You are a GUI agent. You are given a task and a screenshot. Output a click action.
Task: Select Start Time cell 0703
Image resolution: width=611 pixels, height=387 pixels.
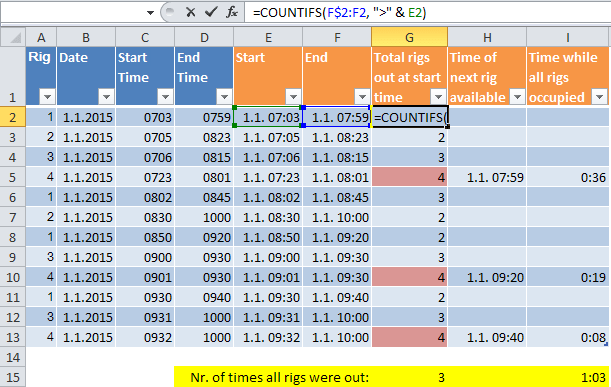145,117
